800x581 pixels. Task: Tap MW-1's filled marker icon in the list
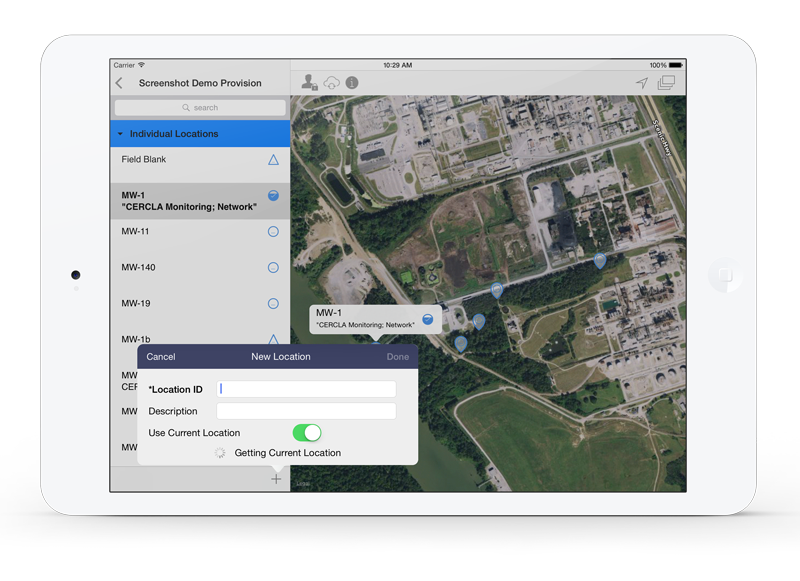(272, 194)
